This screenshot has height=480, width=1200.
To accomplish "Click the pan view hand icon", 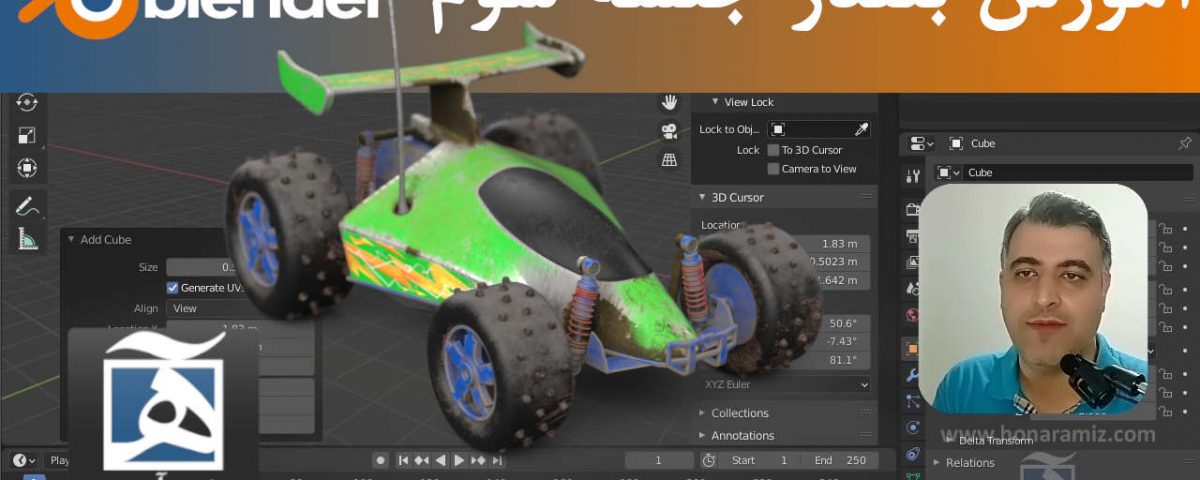I will click(669, 102).
